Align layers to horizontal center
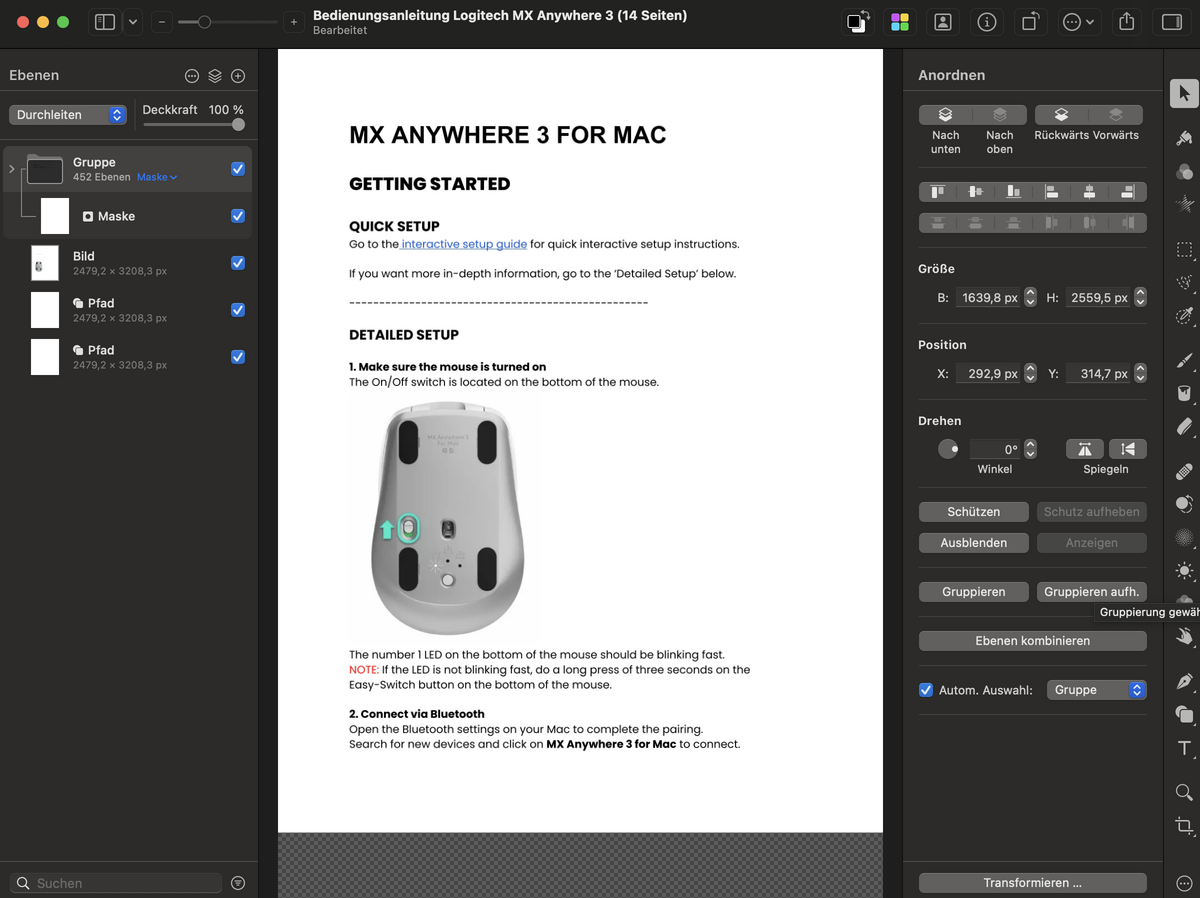The image size is (1200, 898). pos(1090,192)
